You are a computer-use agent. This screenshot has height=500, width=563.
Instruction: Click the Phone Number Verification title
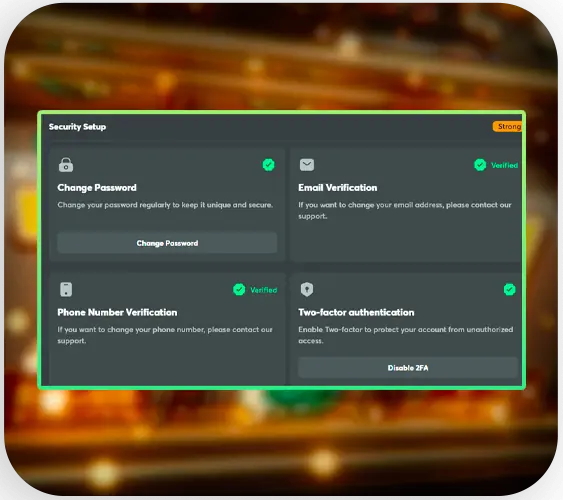[x=117, y=312]
